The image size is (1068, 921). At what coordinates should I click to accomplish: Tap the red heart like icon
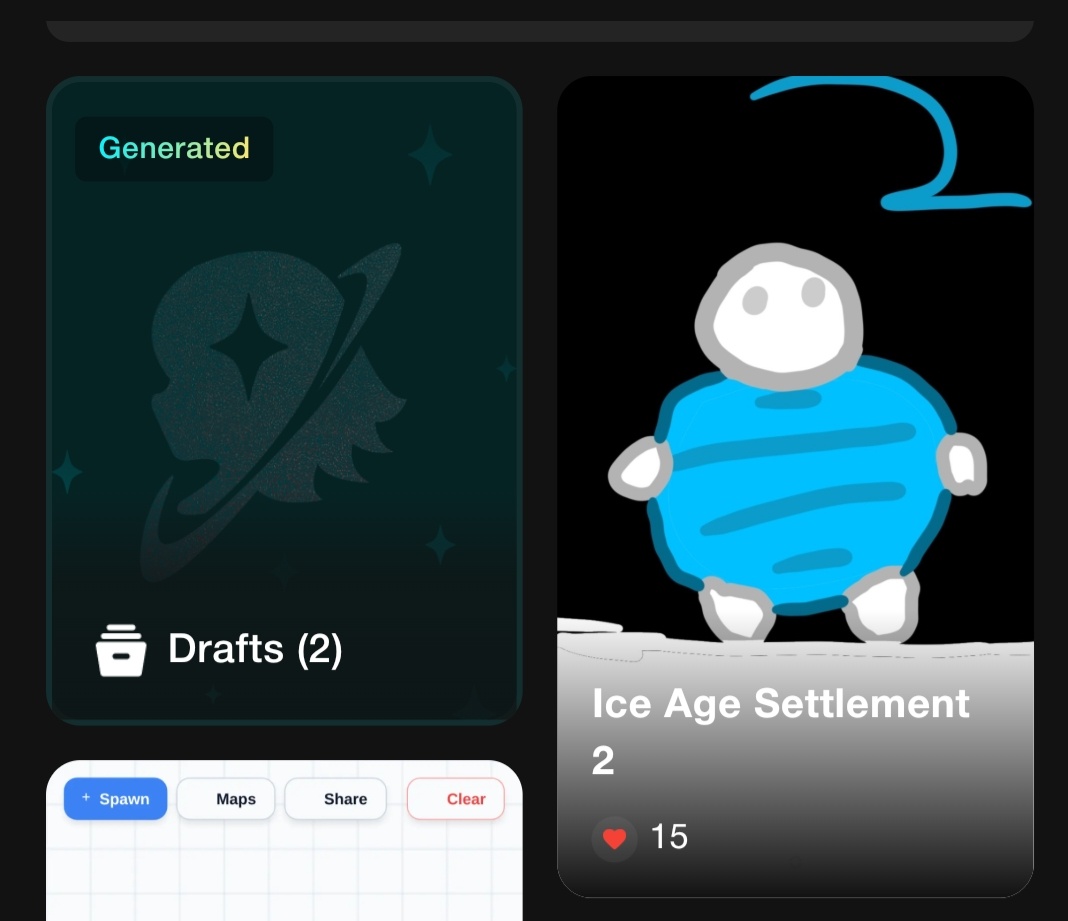point(614,839)
